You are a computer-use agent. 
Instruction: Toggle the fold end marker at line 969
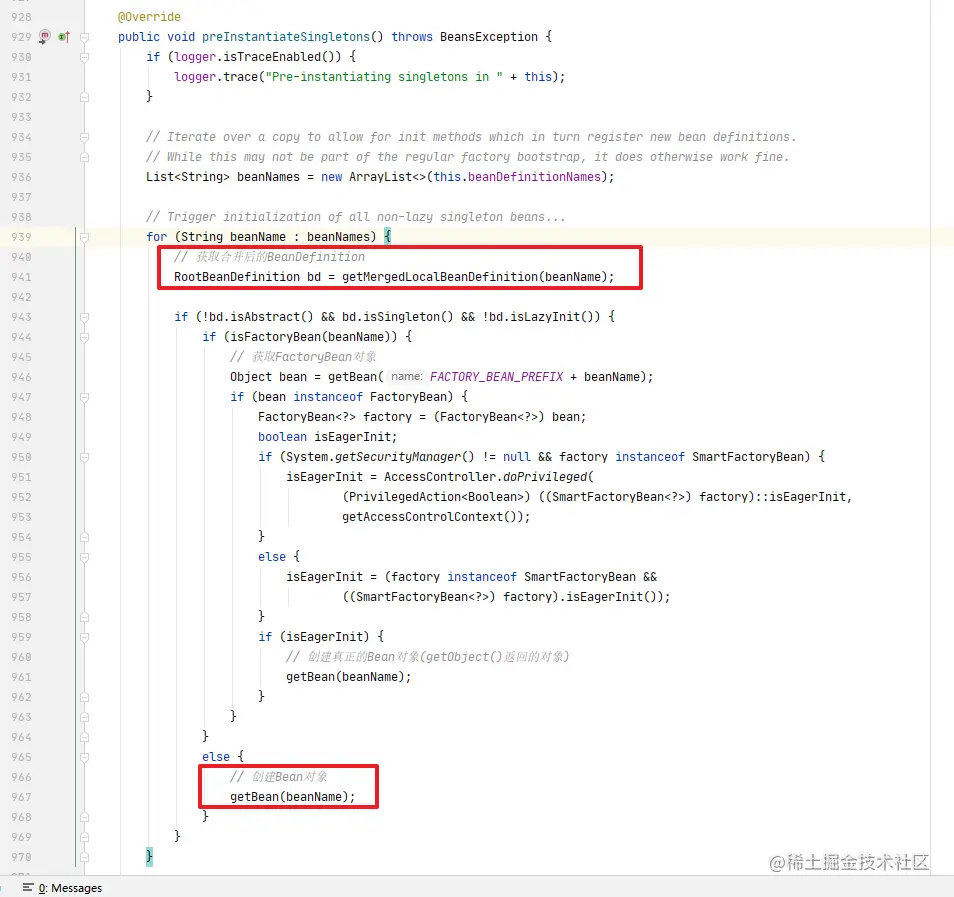coord(85,837)
